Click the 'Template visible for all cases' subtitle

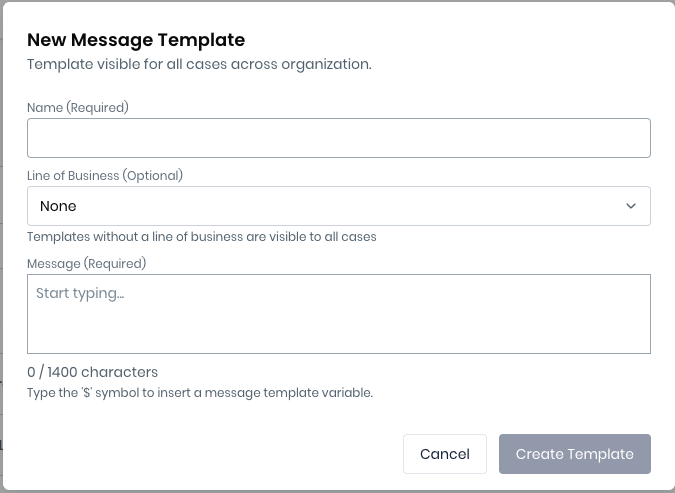click(199, 64)
